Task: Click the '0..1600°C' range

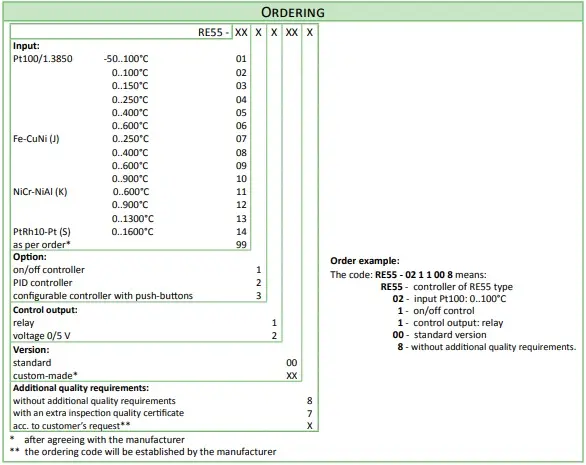Action: pyautogui.click(x=132, y=232)
